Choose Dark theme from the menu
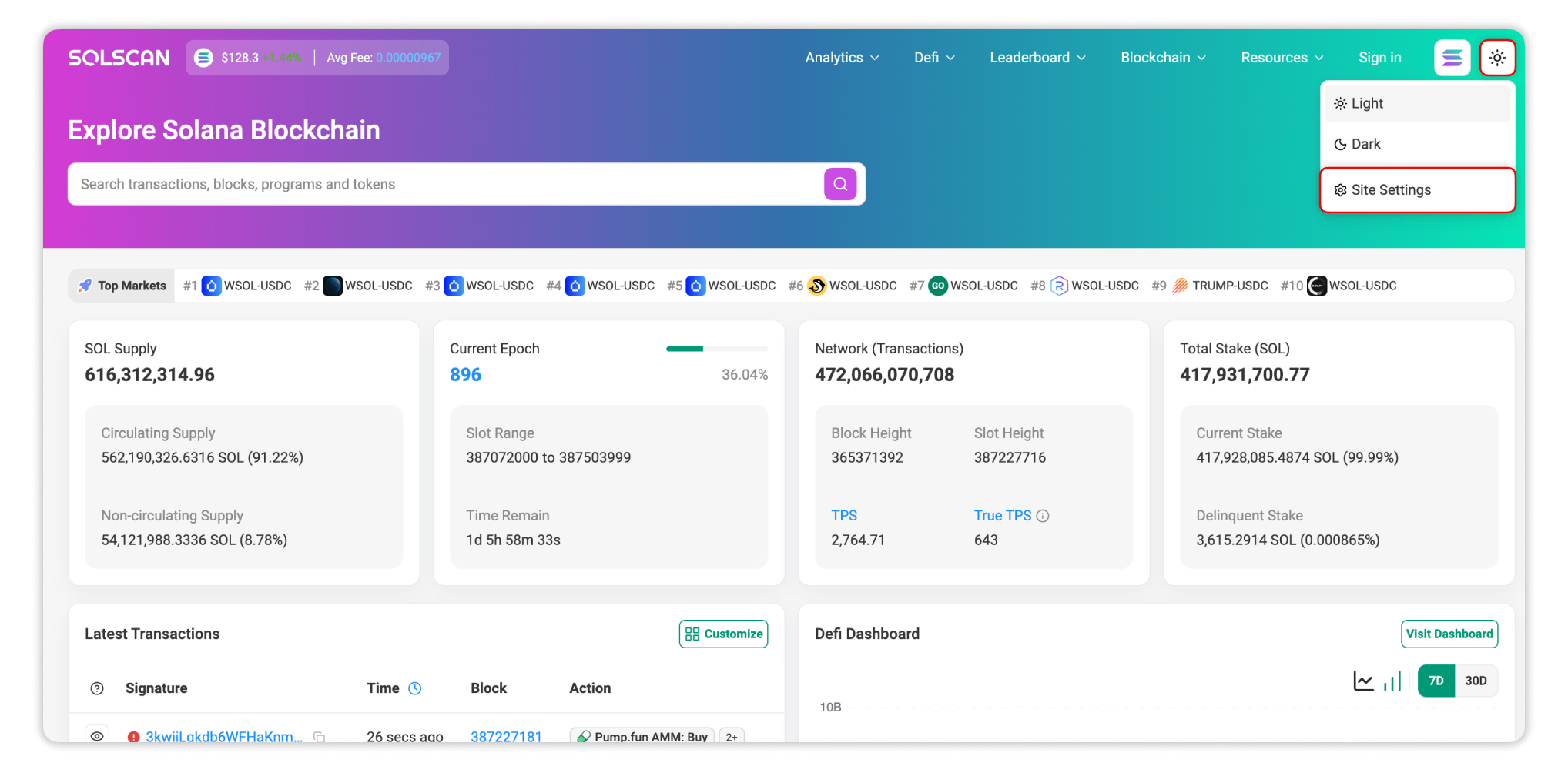The height and width of the screenshot is (773, 1568). tap(1365, 144)
